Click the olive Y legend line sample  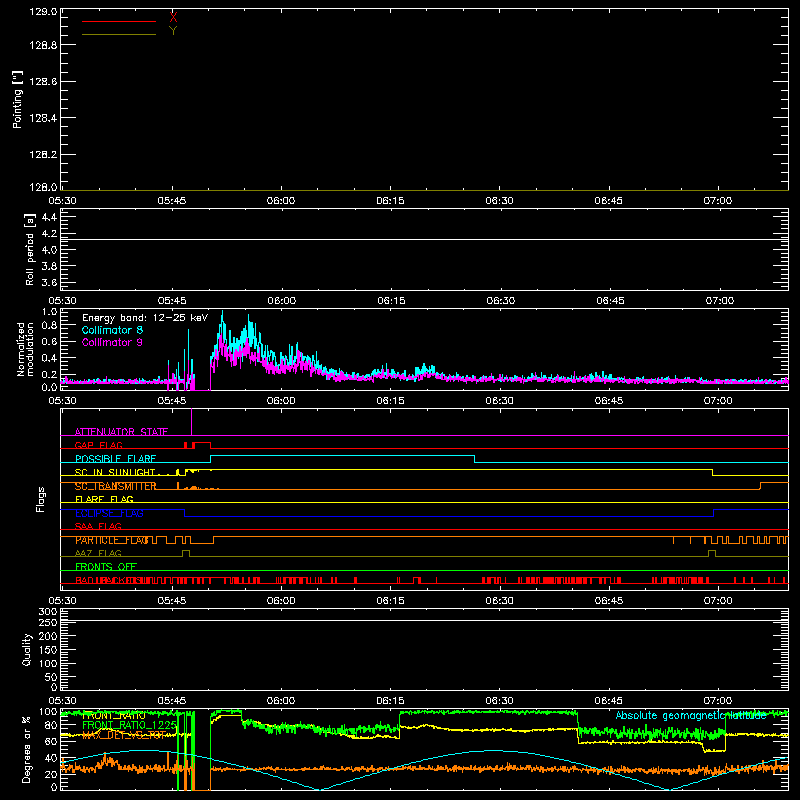pos(119,34)
